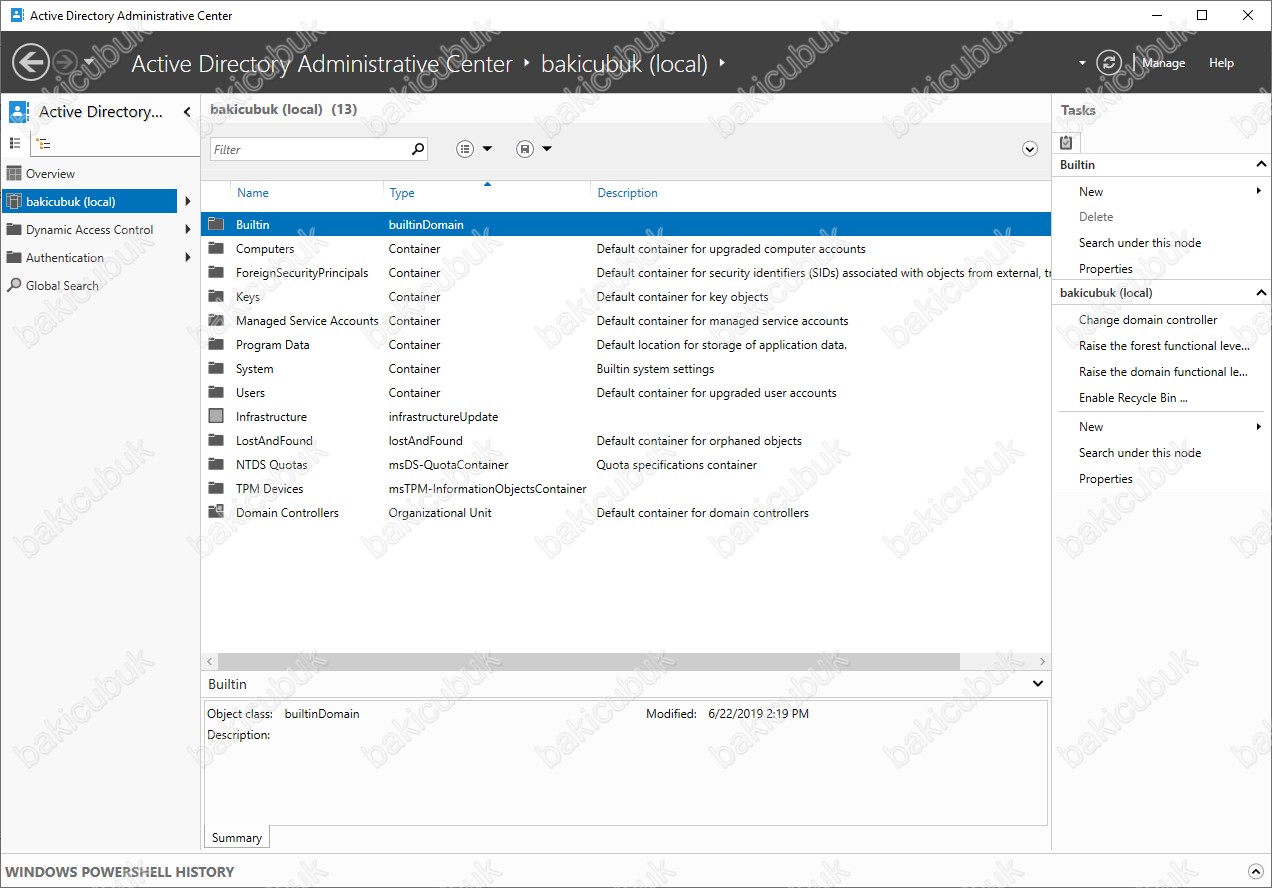Viewport: 1272px width, 888px height.
Task: Click the refresh icon in header
Action: tap(1108, 63)
